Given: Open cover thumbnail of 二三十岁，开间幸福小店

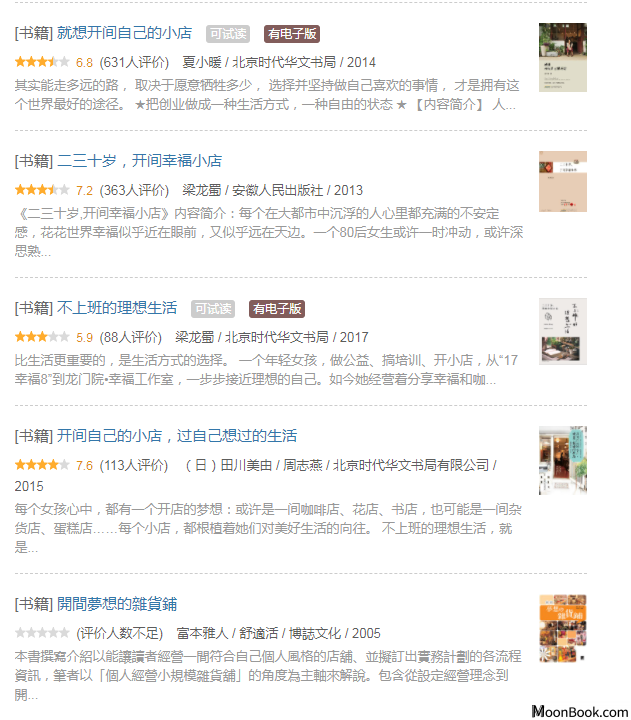Looking at the screenshot, I should (563, 181).
